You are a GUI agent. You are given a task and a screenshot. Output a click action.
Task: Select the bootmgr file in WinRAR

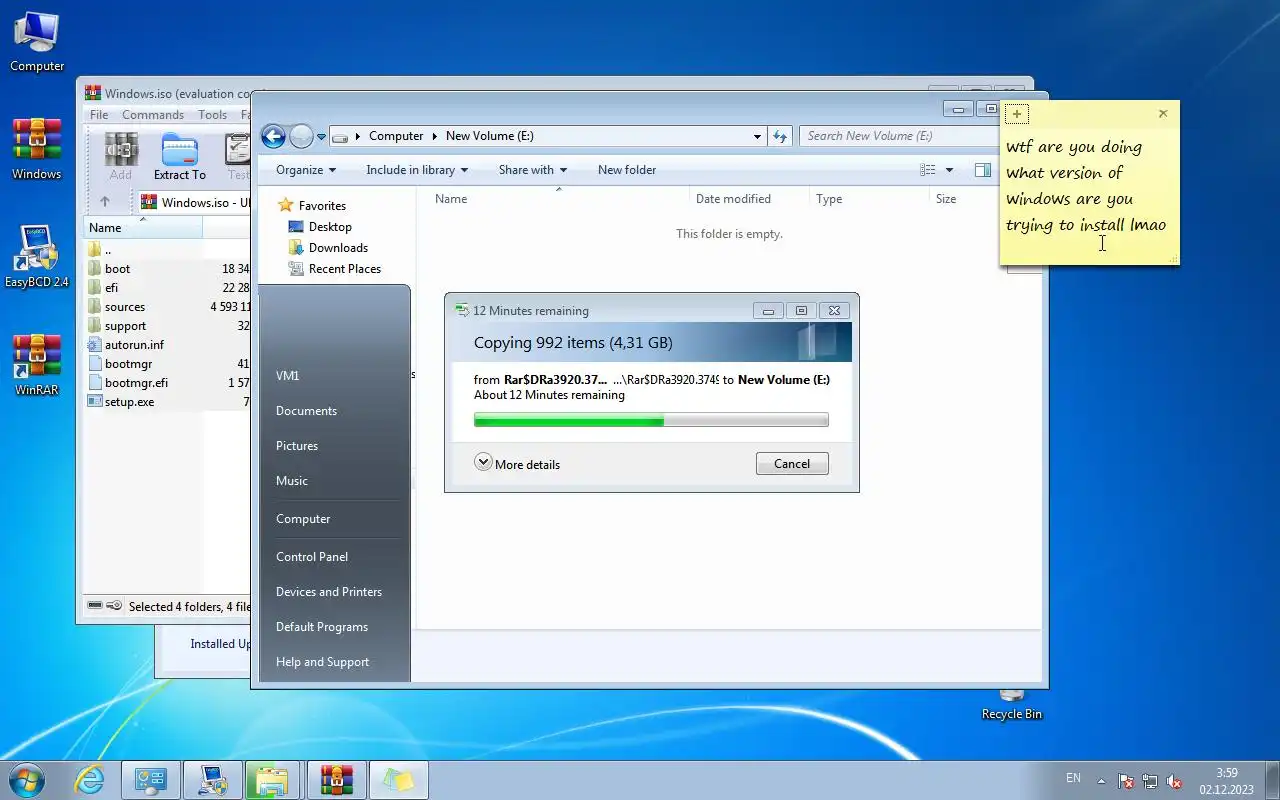(x=128, y=364)
